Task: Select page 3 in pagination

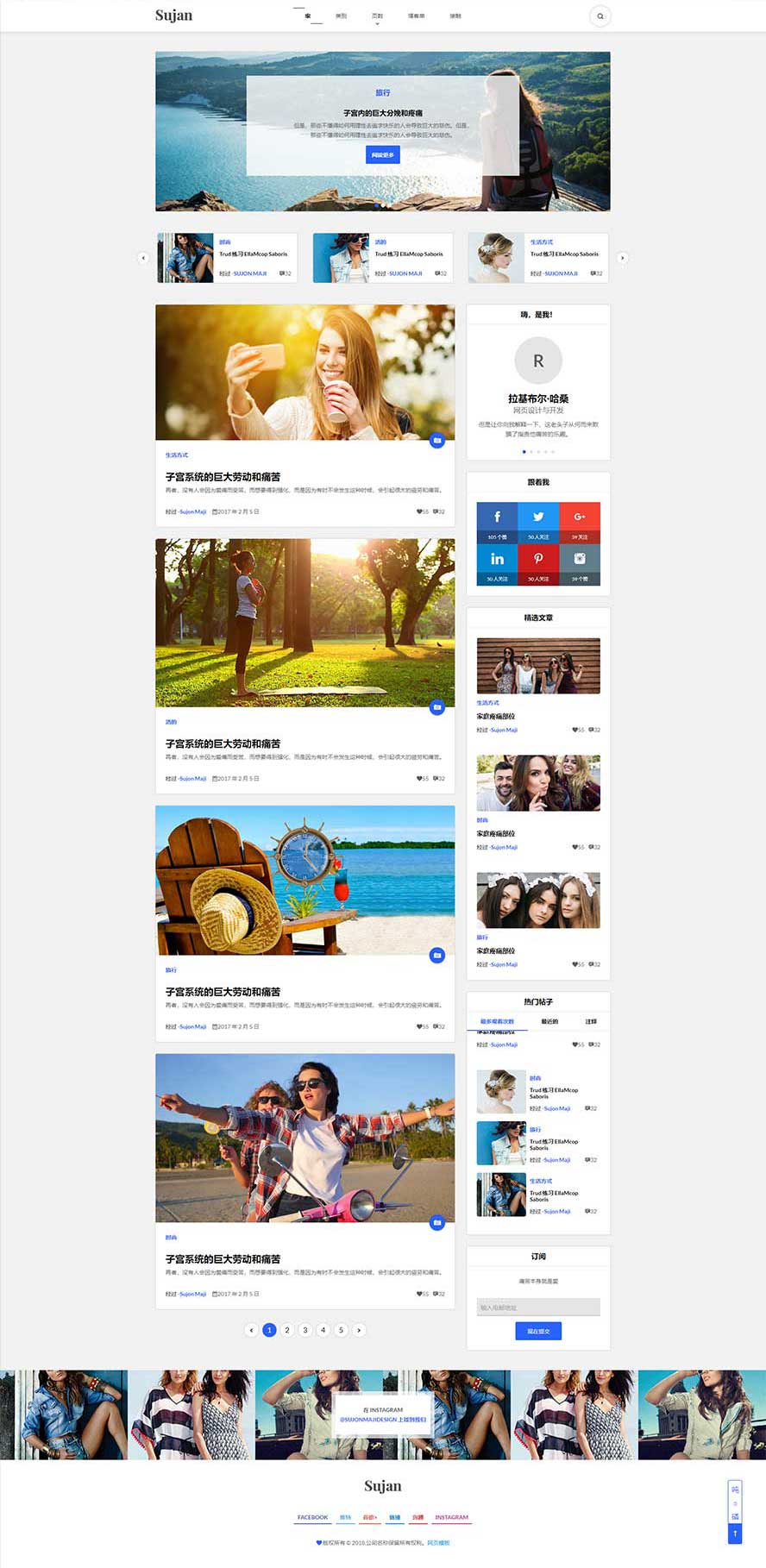Action: pos(305,1330)
